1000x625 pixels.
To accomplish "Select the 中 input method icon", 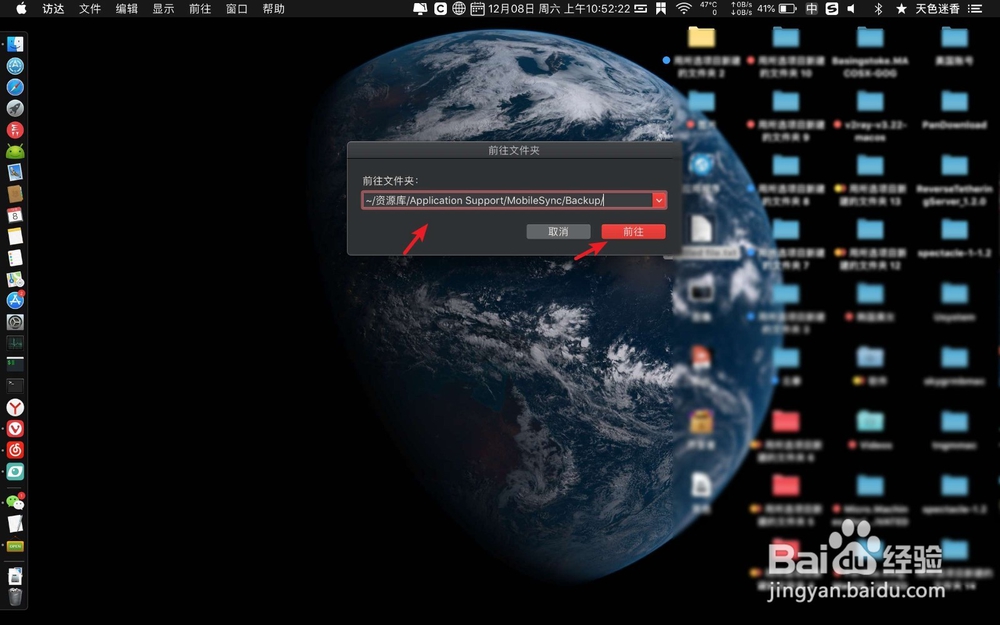I will click(x=812, y=9).
